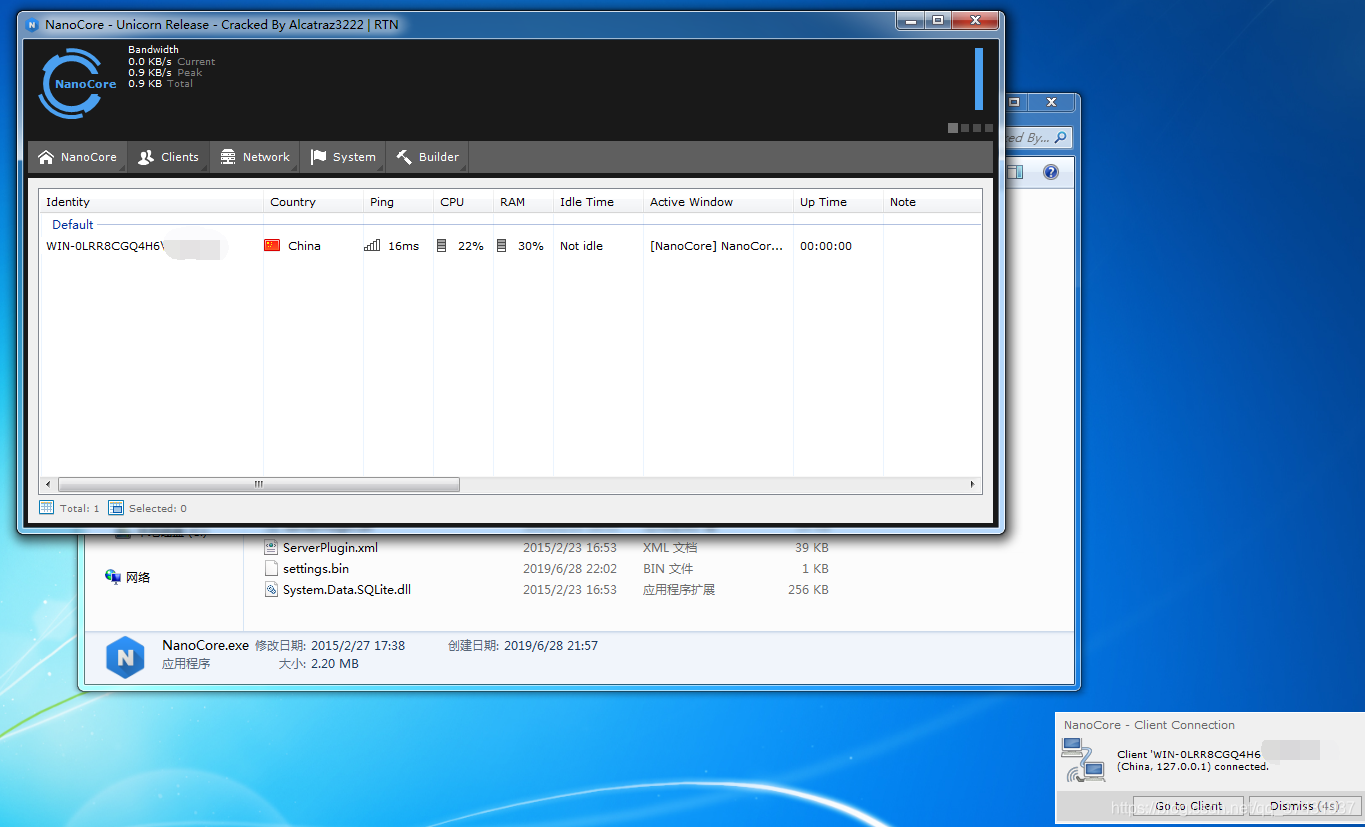Select settings.bin file name
This screenshot has width=1365, height=827.
(316, 569)
